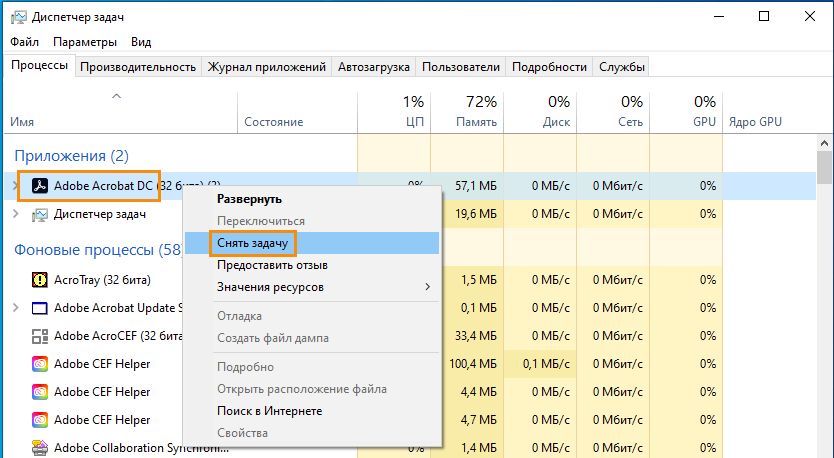Sort by the GPU column header
The width and height of the screenshot is (834, 458).
686,112
